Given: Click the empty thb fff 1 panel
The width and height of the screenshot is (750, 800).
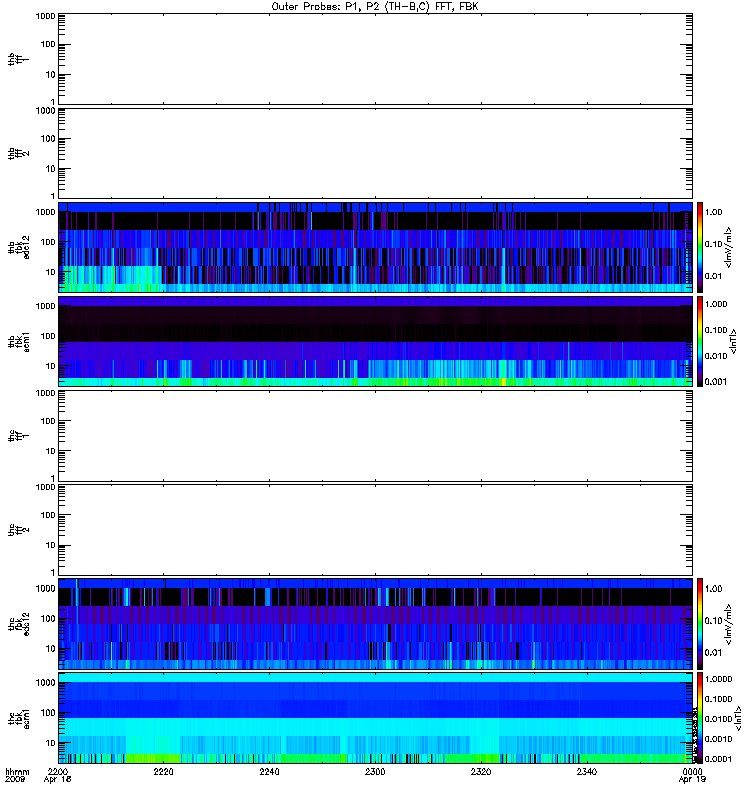Looking at the screenshot, I should point(375,59).
